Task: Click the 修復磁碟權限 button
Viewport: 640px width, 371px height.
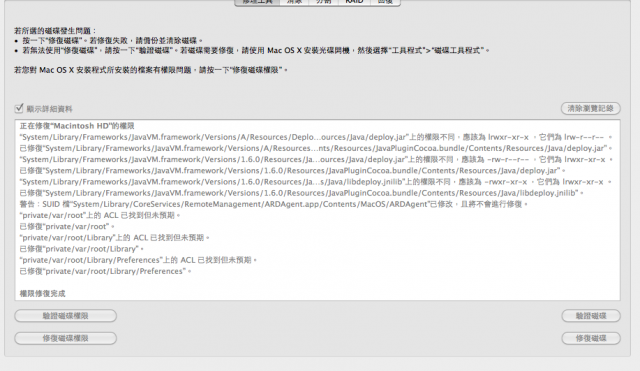Action: pos(65,338)
